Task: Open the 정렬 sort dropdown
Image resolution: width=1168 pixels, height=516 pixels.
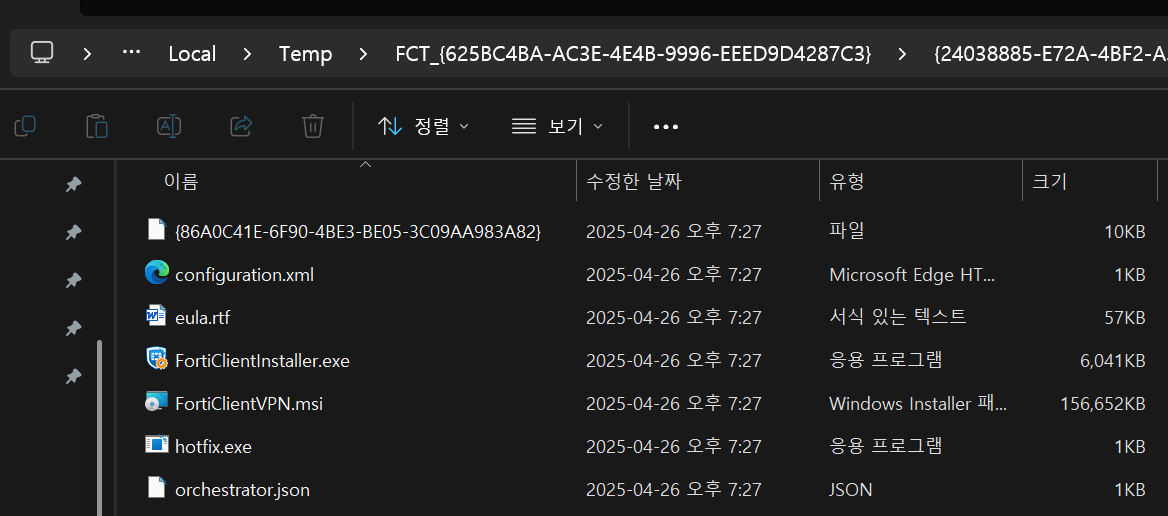Action: (x=424, y=127)
